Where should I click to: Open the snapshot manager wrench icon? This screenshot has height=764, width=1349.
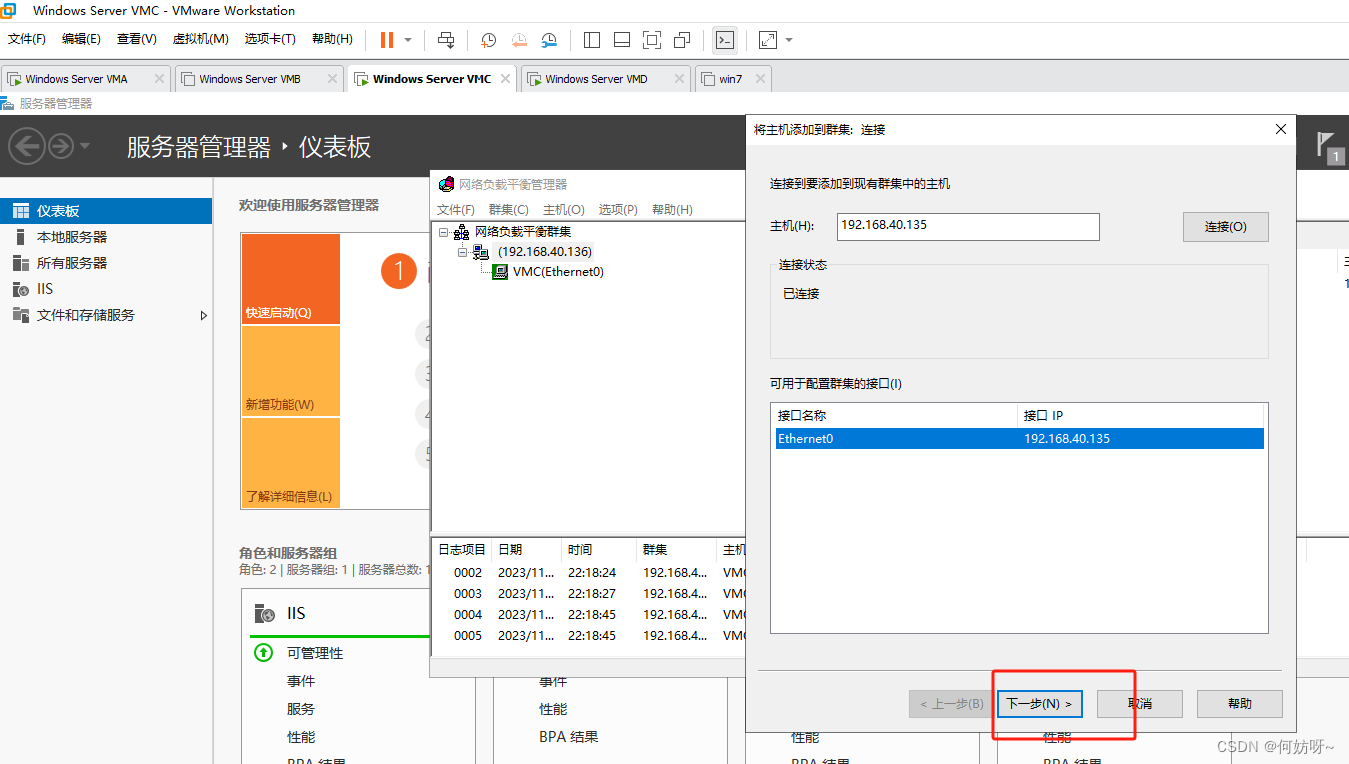pos(549,40)
